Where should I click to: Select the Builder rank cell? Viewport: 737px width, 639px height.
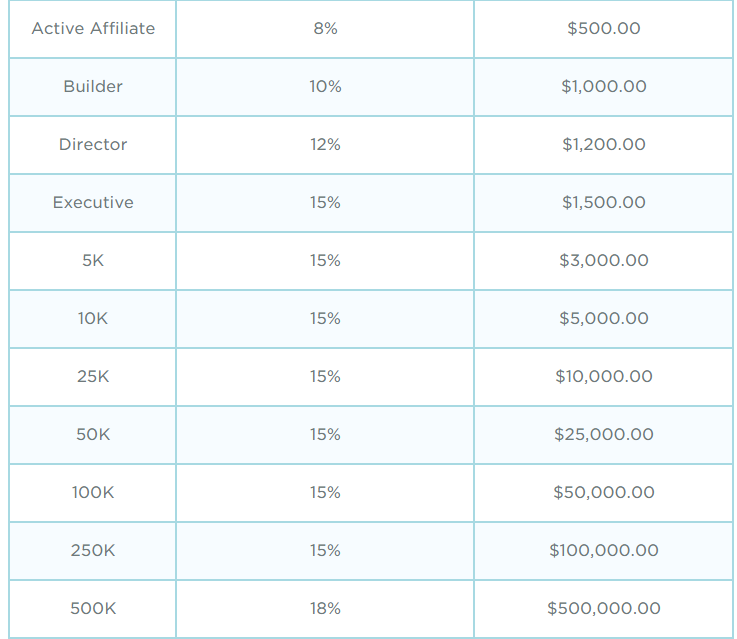pos(93,87)
